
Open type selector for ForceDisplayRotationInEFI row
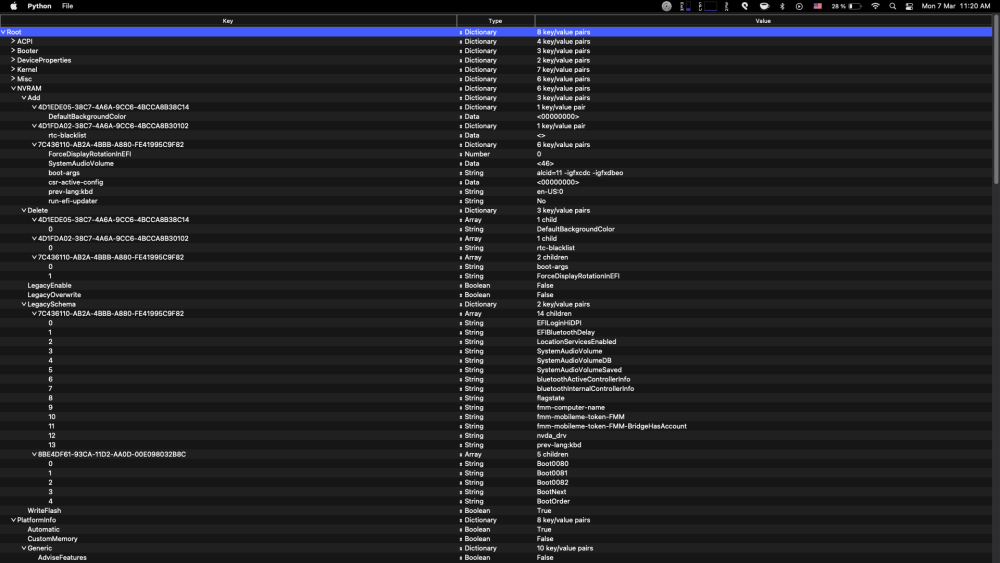pyautogui.click(x=461, y=154)
